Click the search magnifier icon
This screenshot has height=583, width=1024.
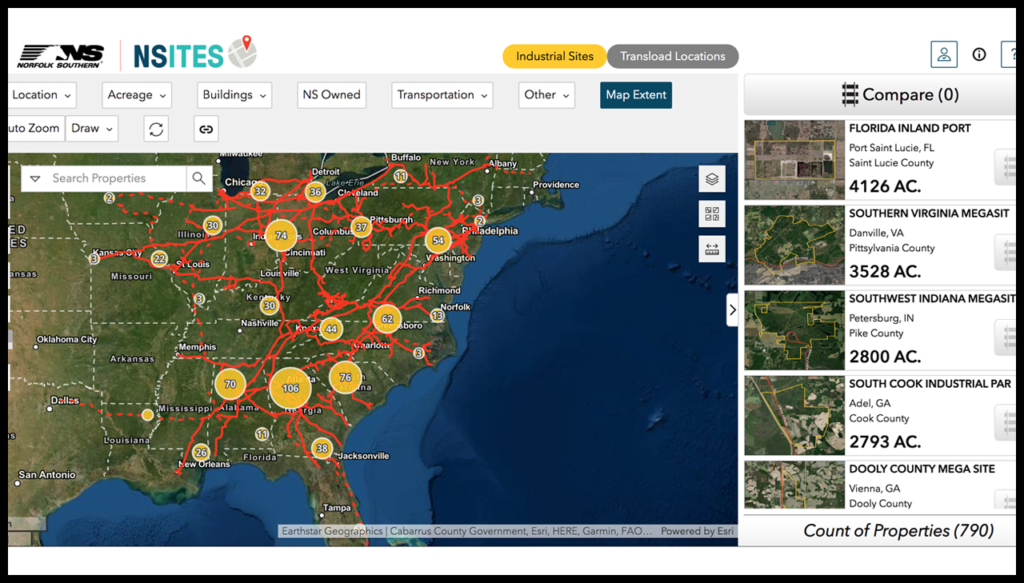[199, 178]
